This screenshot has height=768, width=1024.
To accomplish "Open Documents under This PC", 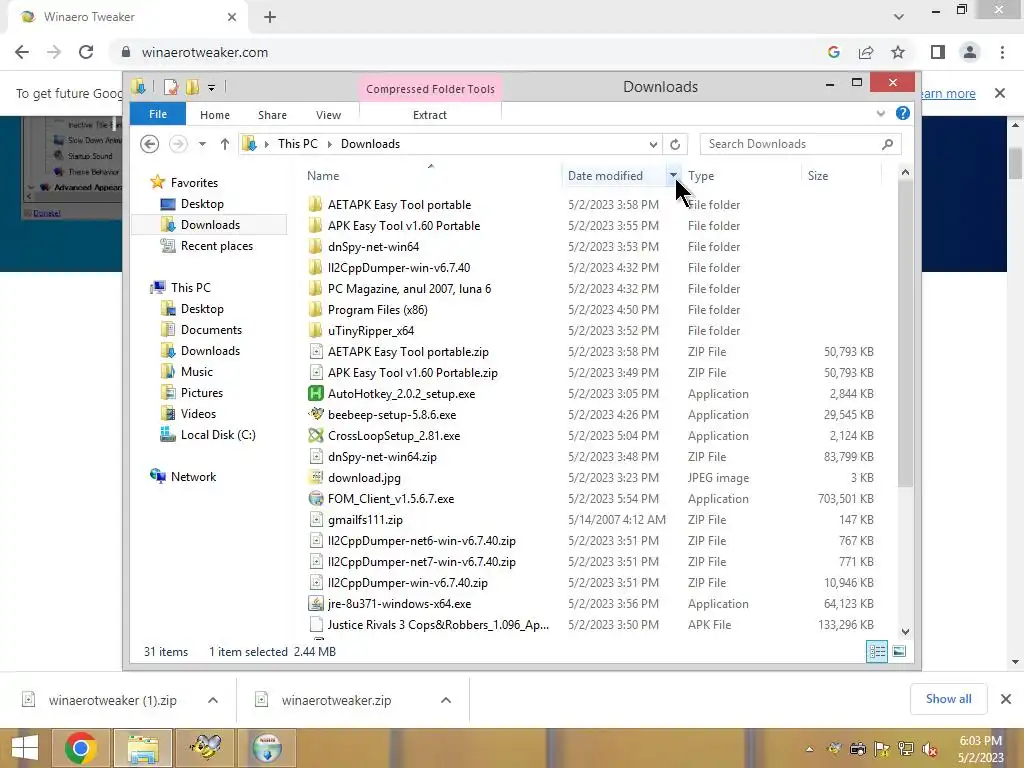I will pos(211,330).
